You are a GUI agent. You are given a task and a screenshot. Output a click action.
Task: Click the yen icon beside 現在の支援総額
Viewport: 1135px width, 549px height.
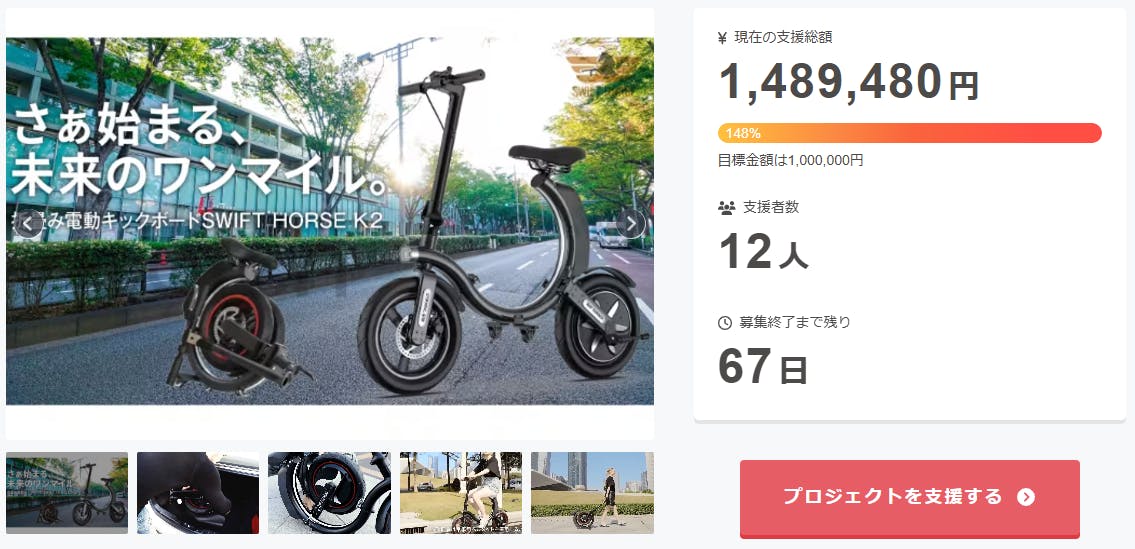pyautogui.click(x=722, y=38)
